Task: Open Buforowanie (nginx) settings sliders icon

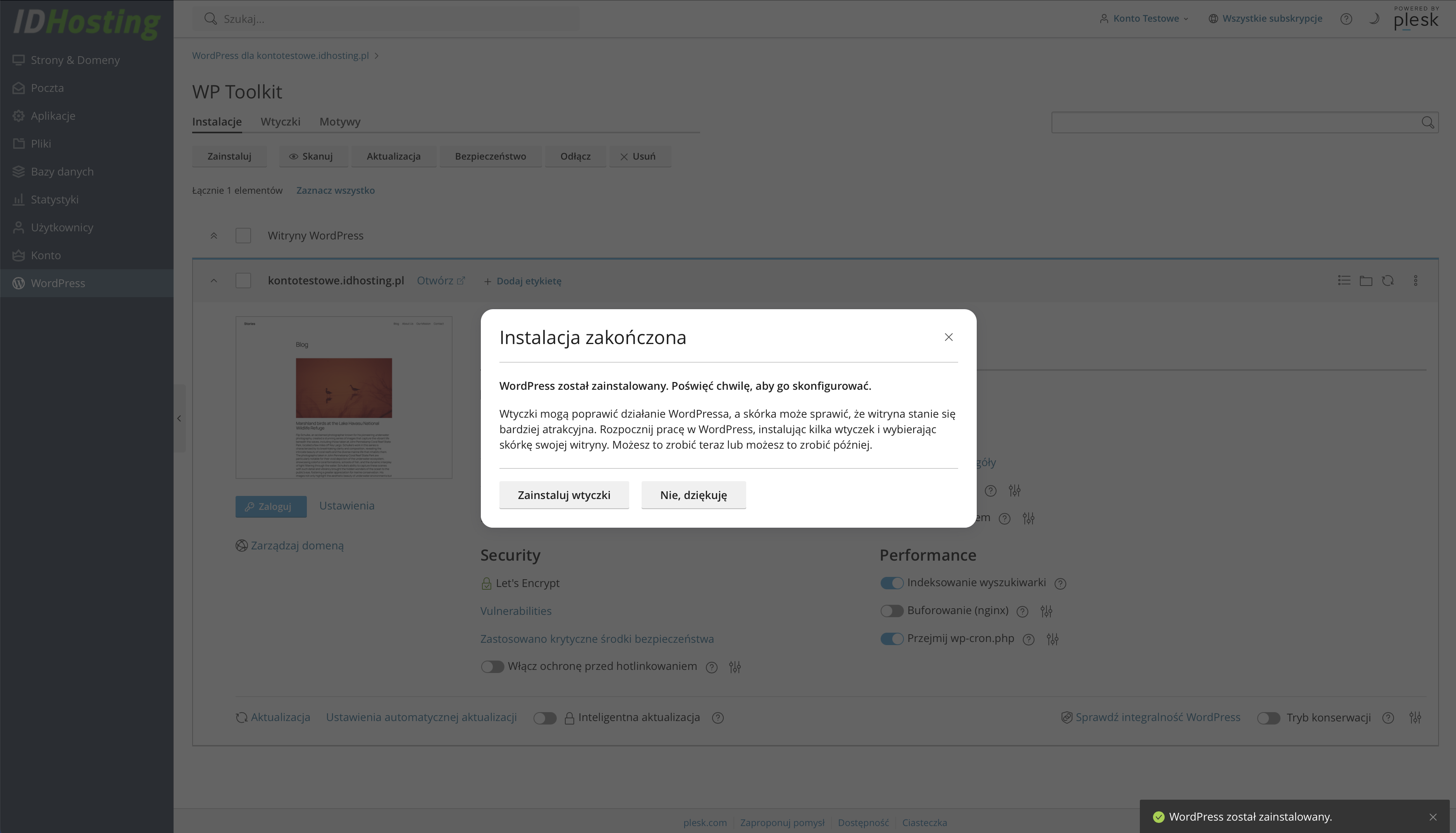Action: 1046,611
